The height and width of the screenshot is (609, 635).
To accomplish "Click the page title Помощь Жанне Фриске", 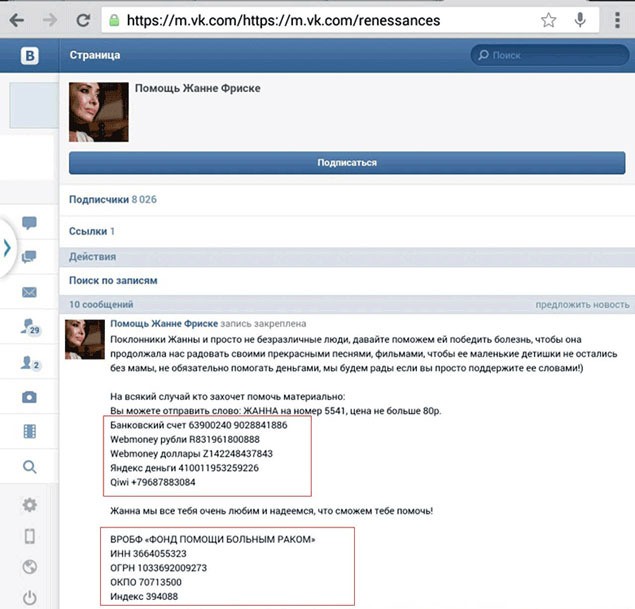I will tap(198, 88).
